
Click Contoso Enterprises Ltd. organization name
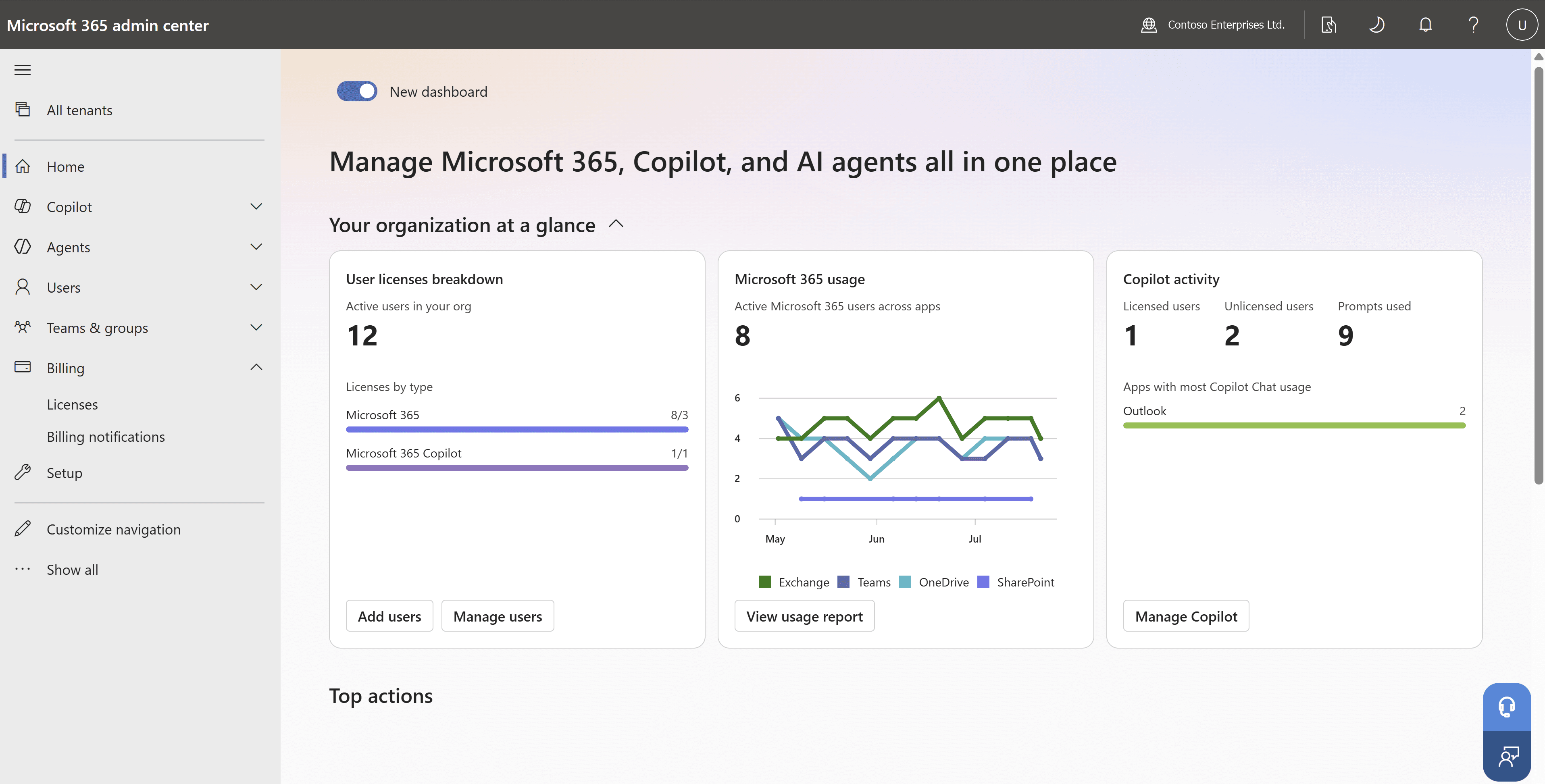(1226, 25)
